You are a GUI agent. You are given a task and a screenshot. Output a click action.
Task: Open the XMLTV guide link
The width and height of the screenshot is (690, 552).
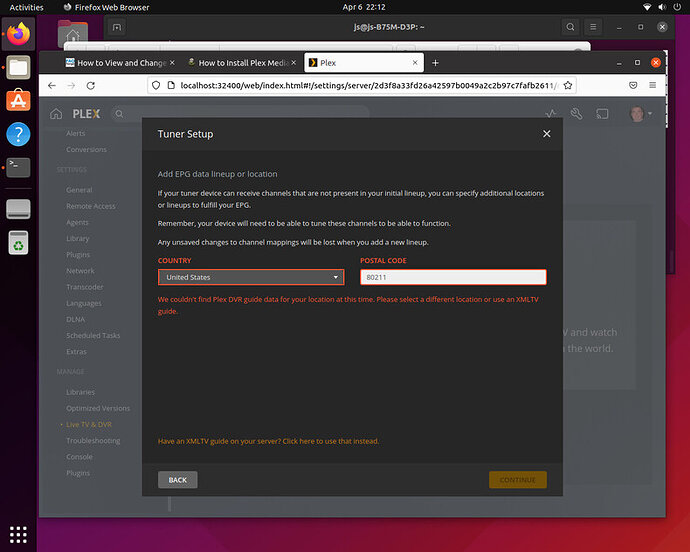pos(268,441)
